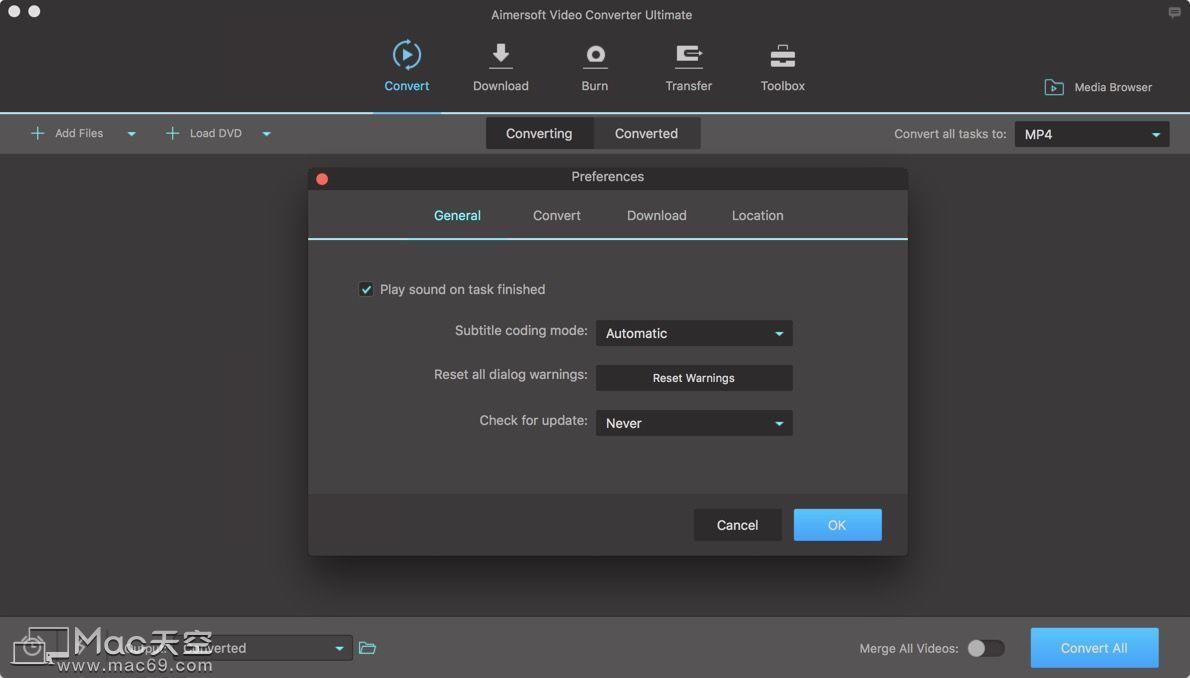Open the Location preferences tab

pyautogui.click(x=757, y=215)
